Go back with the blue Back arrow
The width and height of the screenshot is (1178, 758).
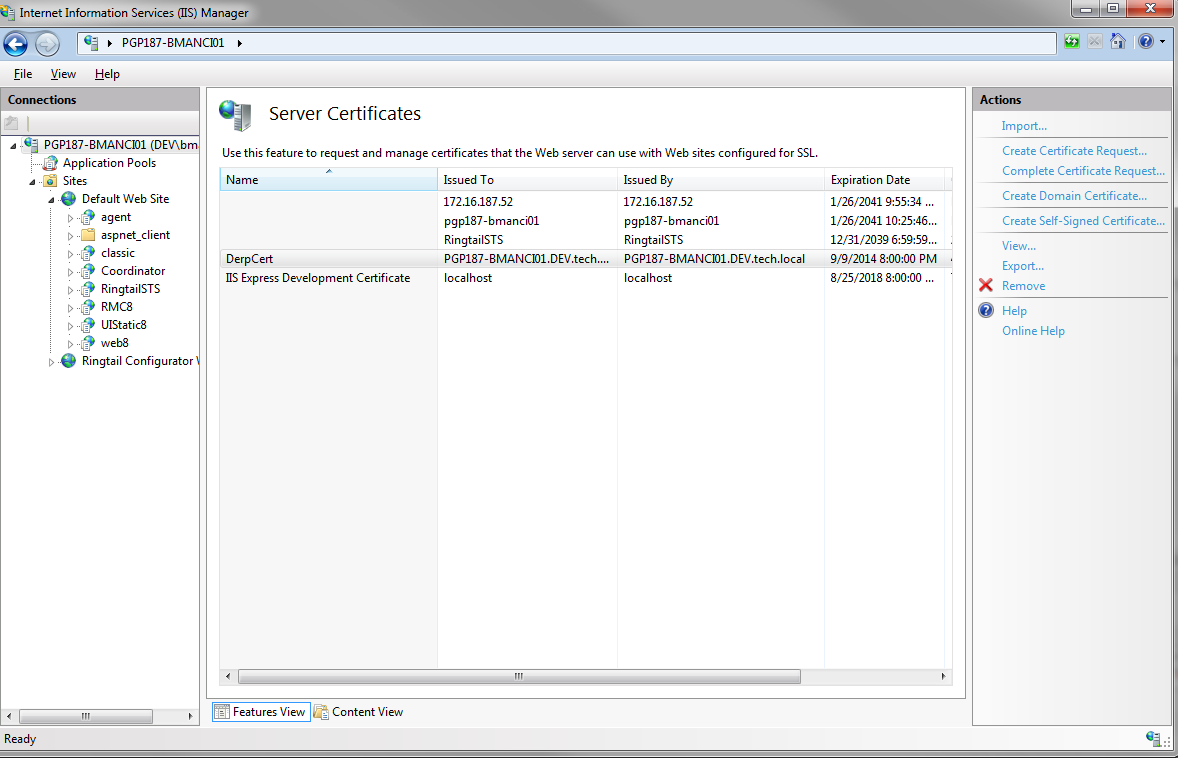(x=16, y=44)
